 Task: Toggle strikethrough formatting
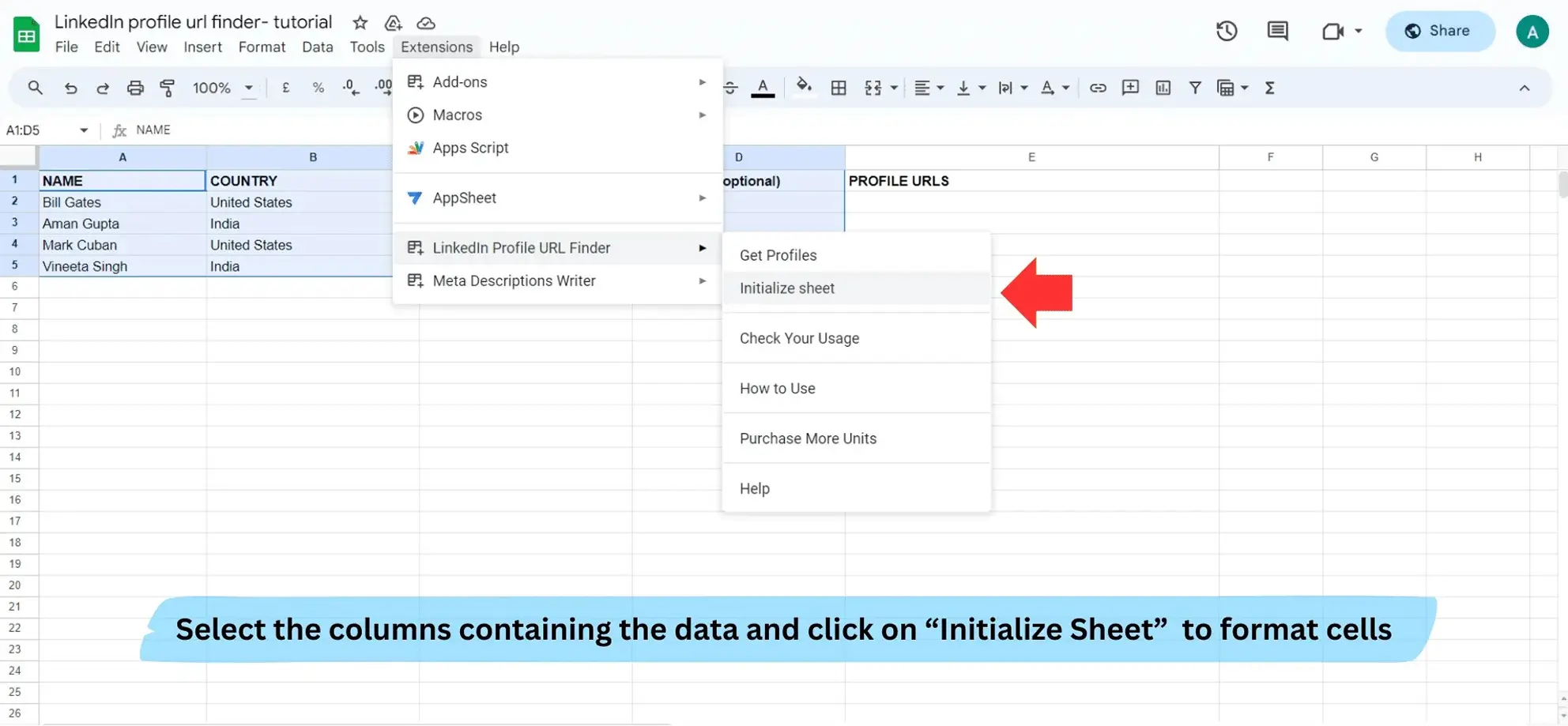(x=730, y=88)
